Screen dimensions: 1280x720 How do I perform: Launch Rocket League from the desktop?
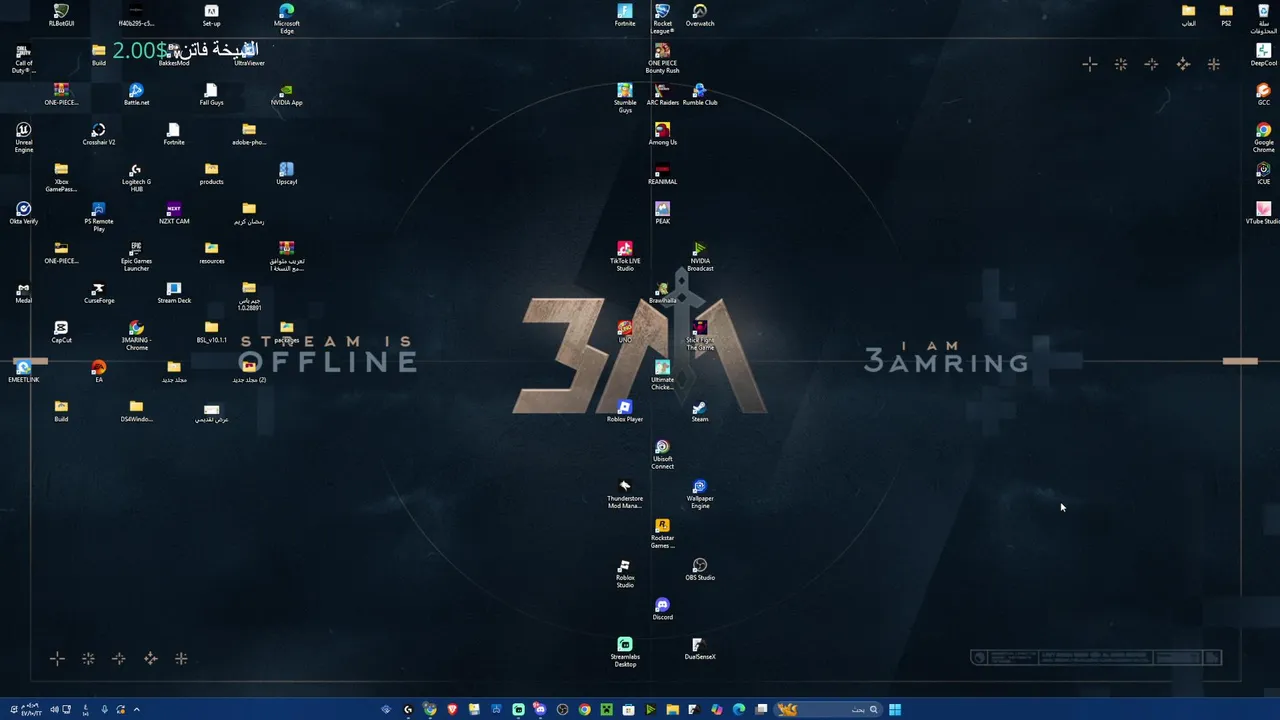pyautogui.click(x=662, y=19)
